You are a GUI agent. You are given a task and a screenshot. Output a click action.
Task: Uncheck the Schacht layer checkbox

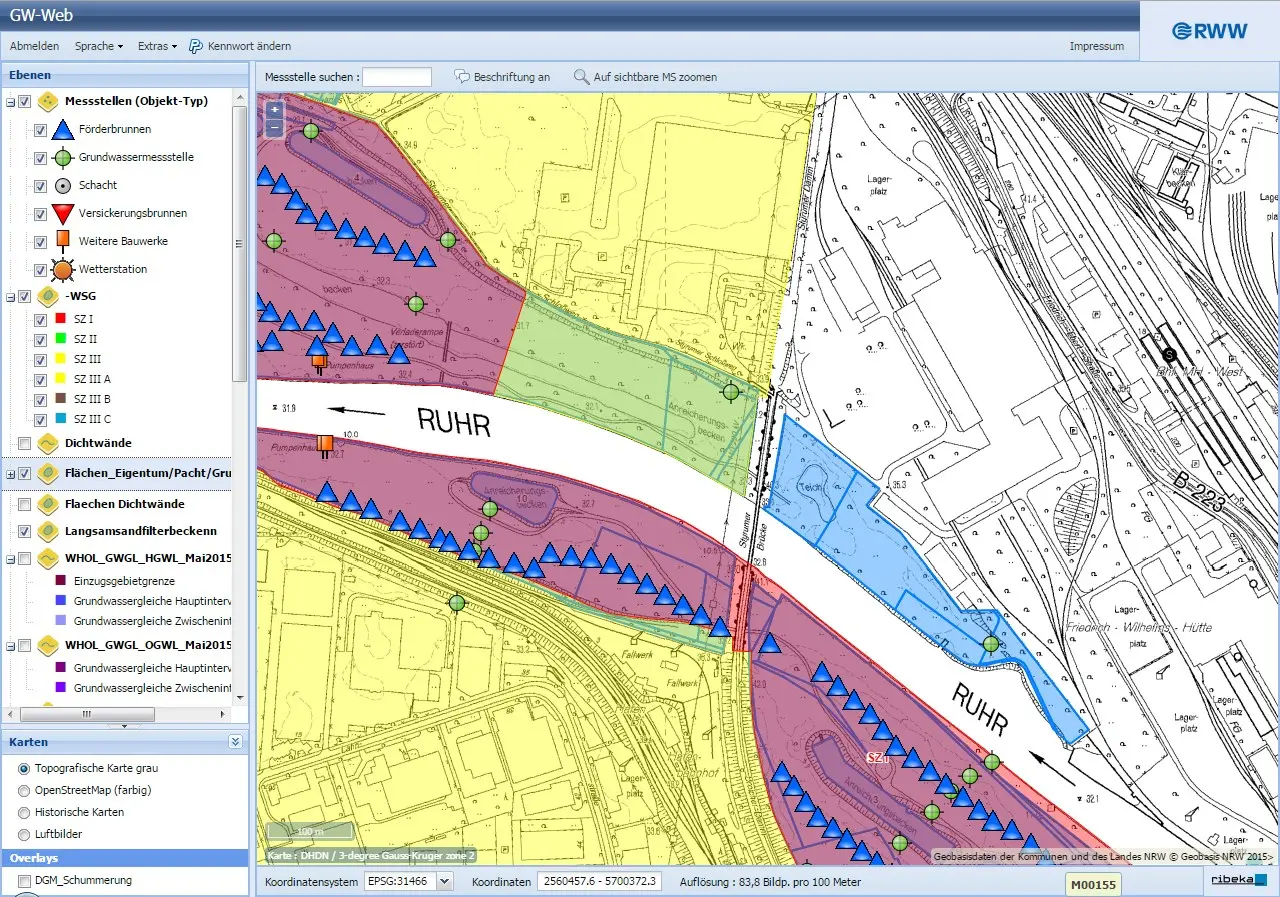coord(40,186)
